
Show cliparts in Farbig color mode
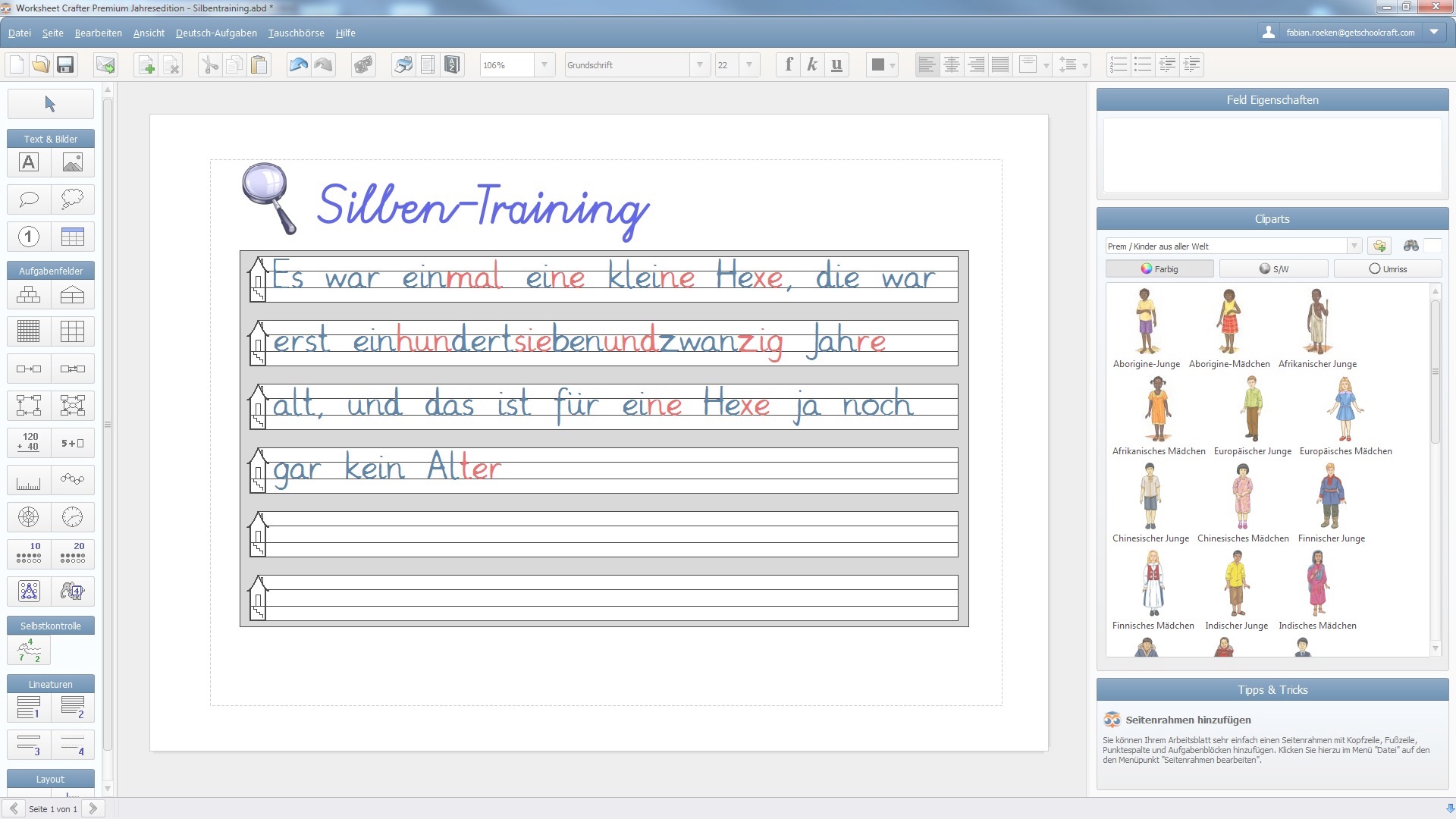click(x=1159, y=269)
